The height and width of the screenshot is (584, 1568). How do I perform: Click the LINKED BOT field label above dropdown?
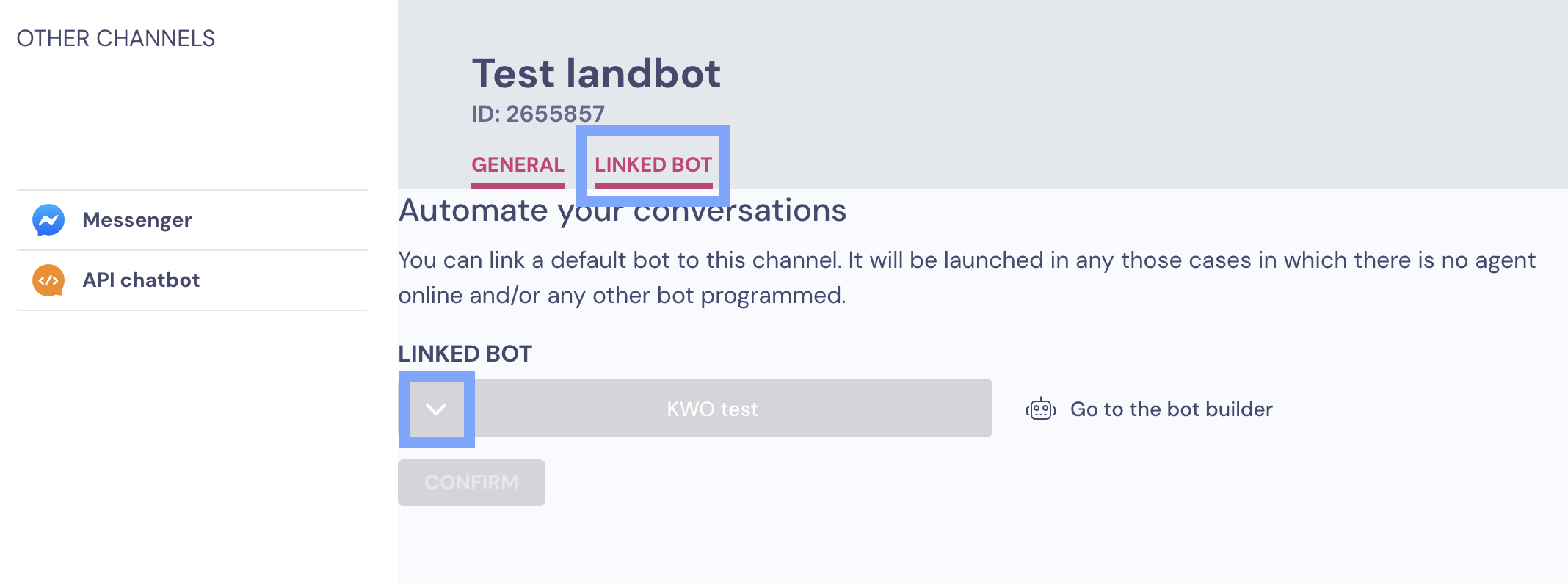[465, 354]
